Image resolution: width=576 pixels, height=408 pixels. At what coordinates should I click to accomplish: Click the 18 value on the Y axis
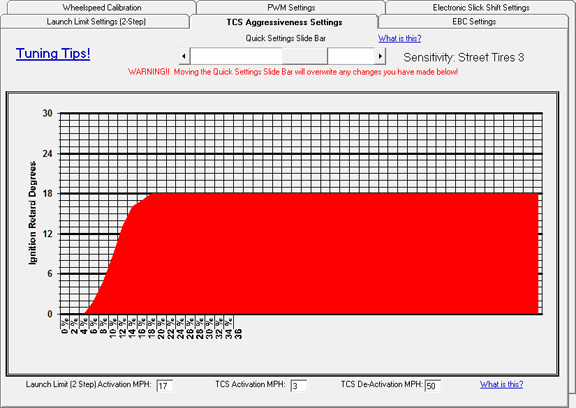(47, 194)
